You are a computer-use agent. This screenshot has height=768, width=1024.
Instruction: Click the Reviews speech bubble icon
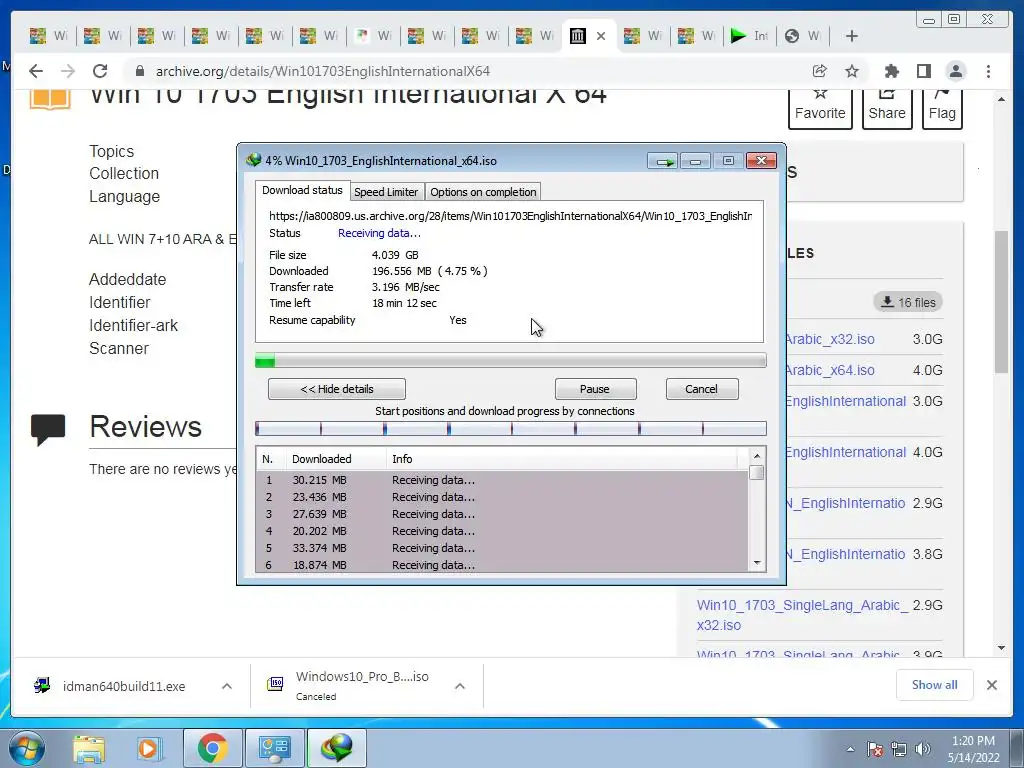click(48, 429)
